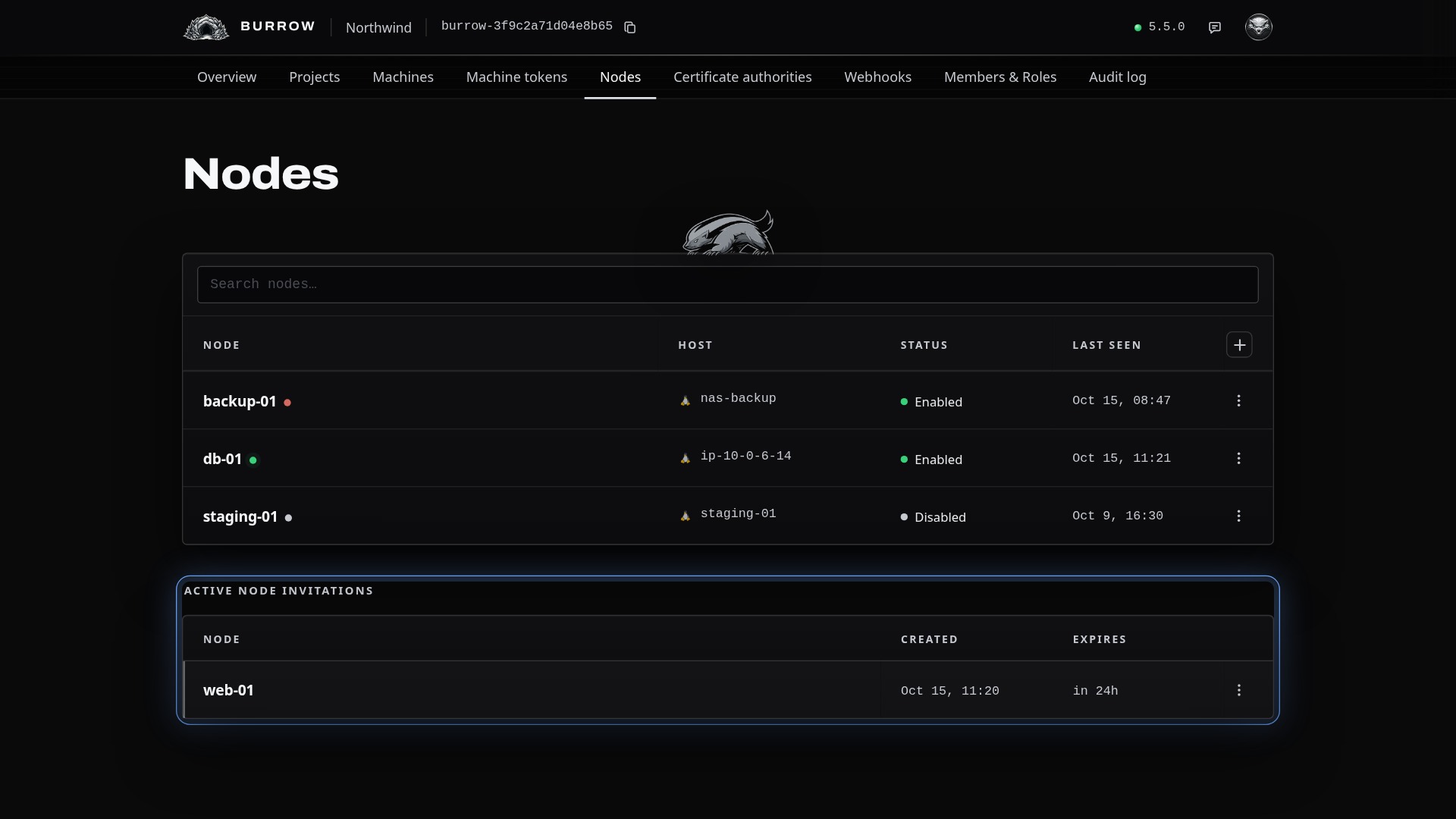Screen dimensions: 1456x819
Task: Click created time Oct 15, 11:20
Action: [x=950, y=691]
